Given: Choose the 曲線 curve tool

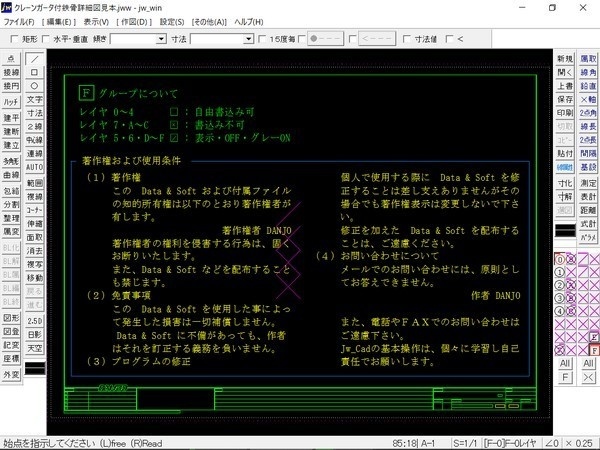Looking at the screenshot, I should click(x=11, y=175).
